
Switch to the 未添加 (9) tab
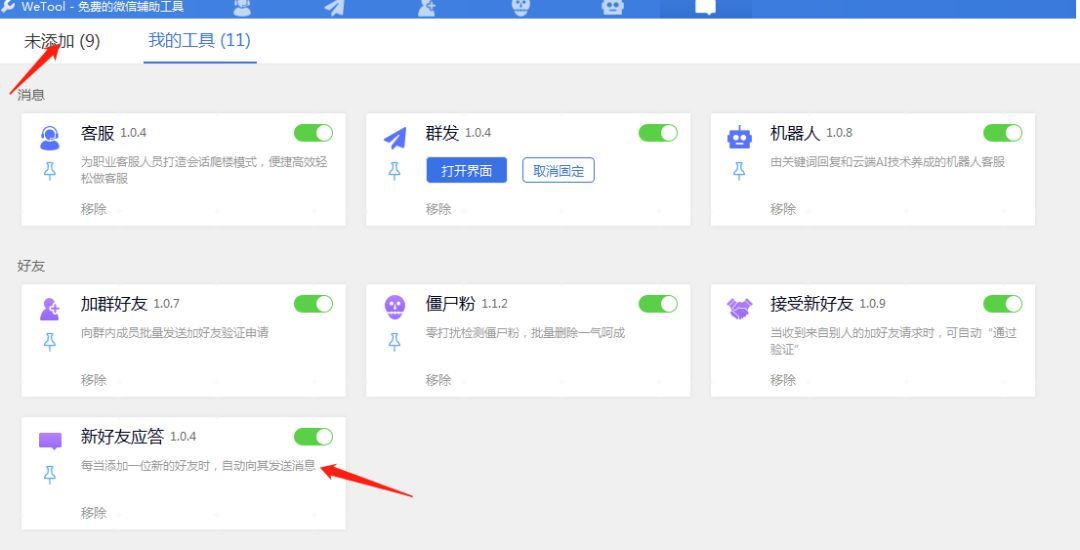click(x=62, y=41)
